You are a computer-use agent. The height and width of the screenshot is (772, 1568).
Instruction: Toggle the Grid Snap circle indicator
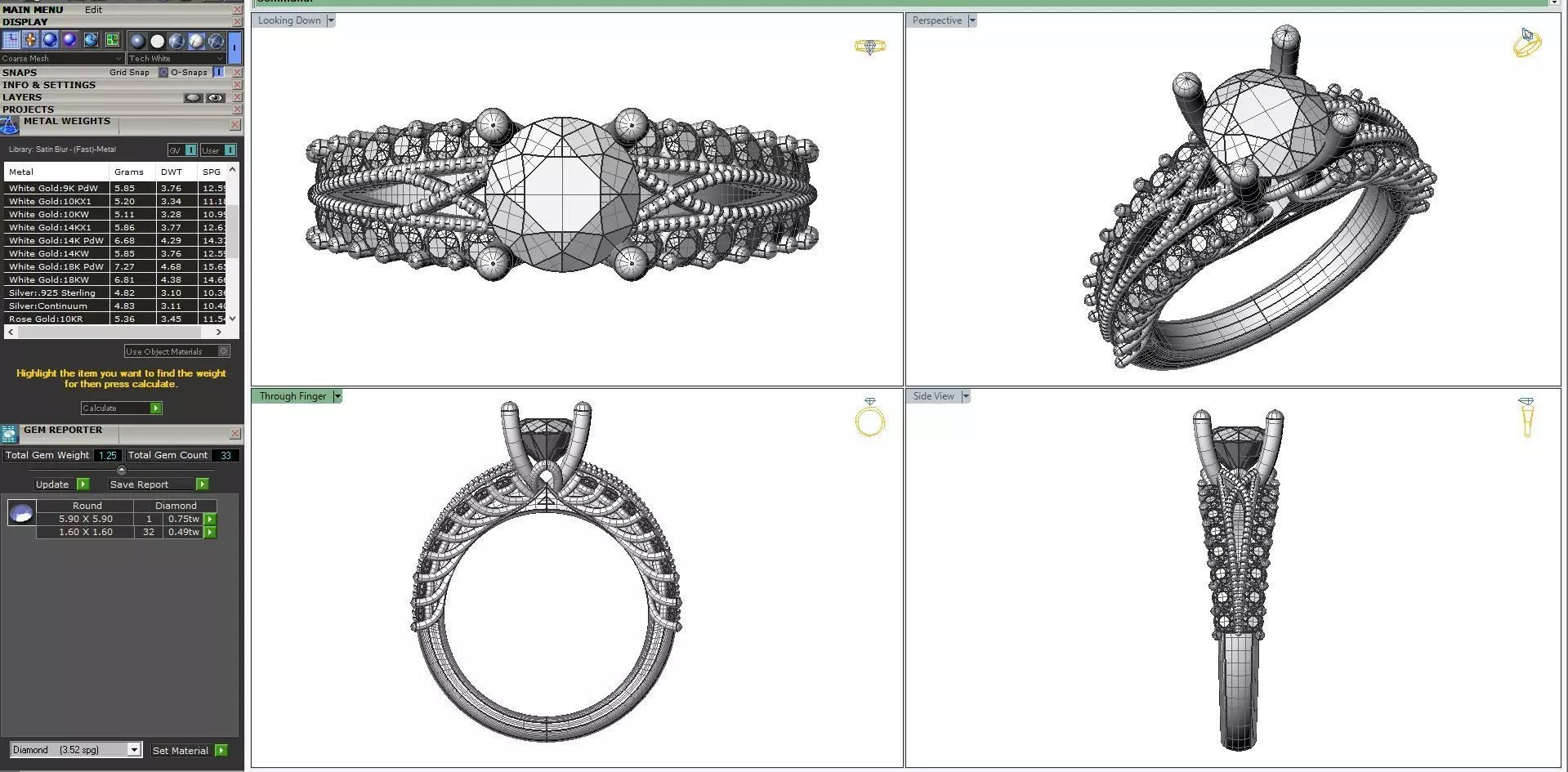tap(163, 72)
